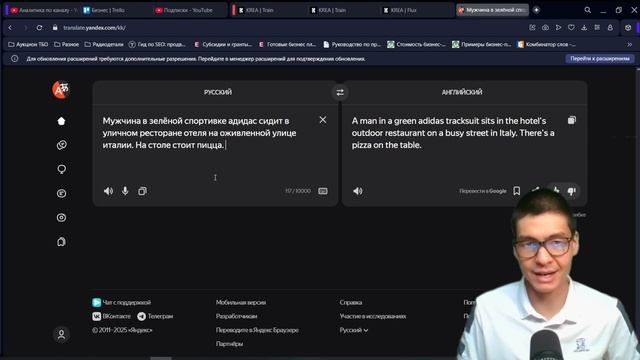Viewport: 640px width, 360px height.
Task: Click the swap languages arrows button
Action: [340, 93]
